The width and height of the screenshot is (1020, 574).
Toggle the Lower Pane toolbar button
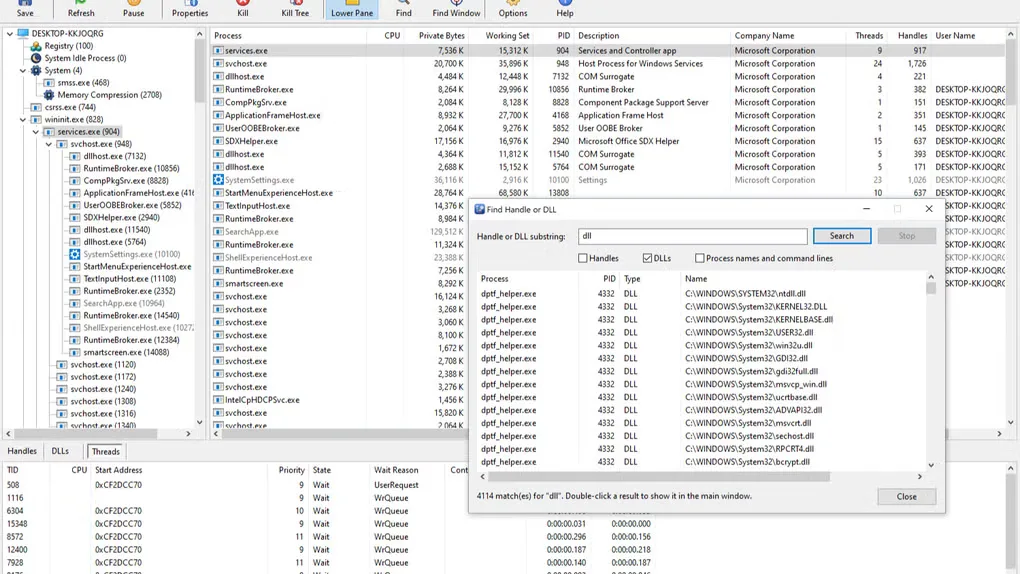352,8
